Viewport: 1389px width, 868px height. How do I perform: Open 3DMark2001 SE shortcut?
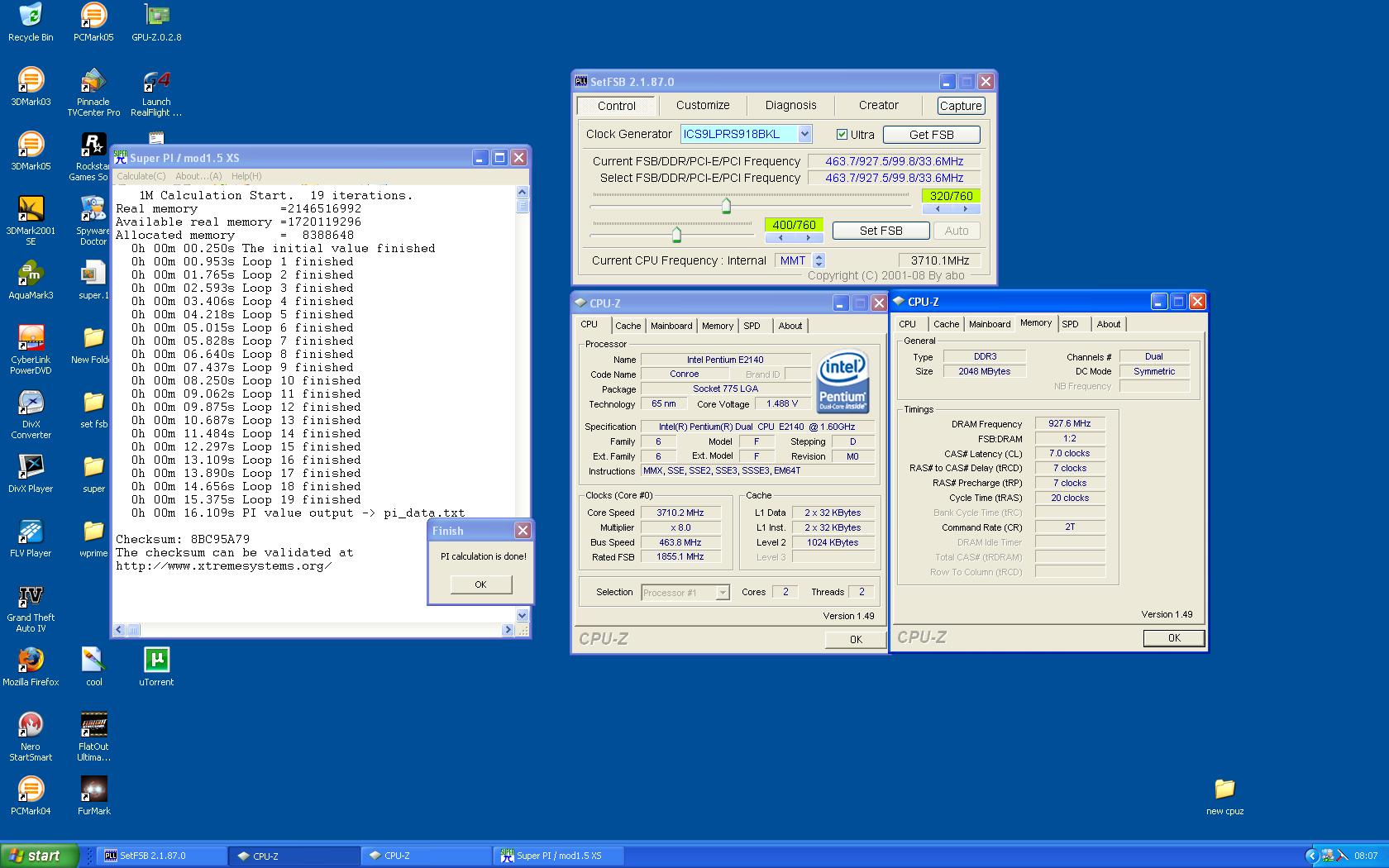click(x=31, y=221)
